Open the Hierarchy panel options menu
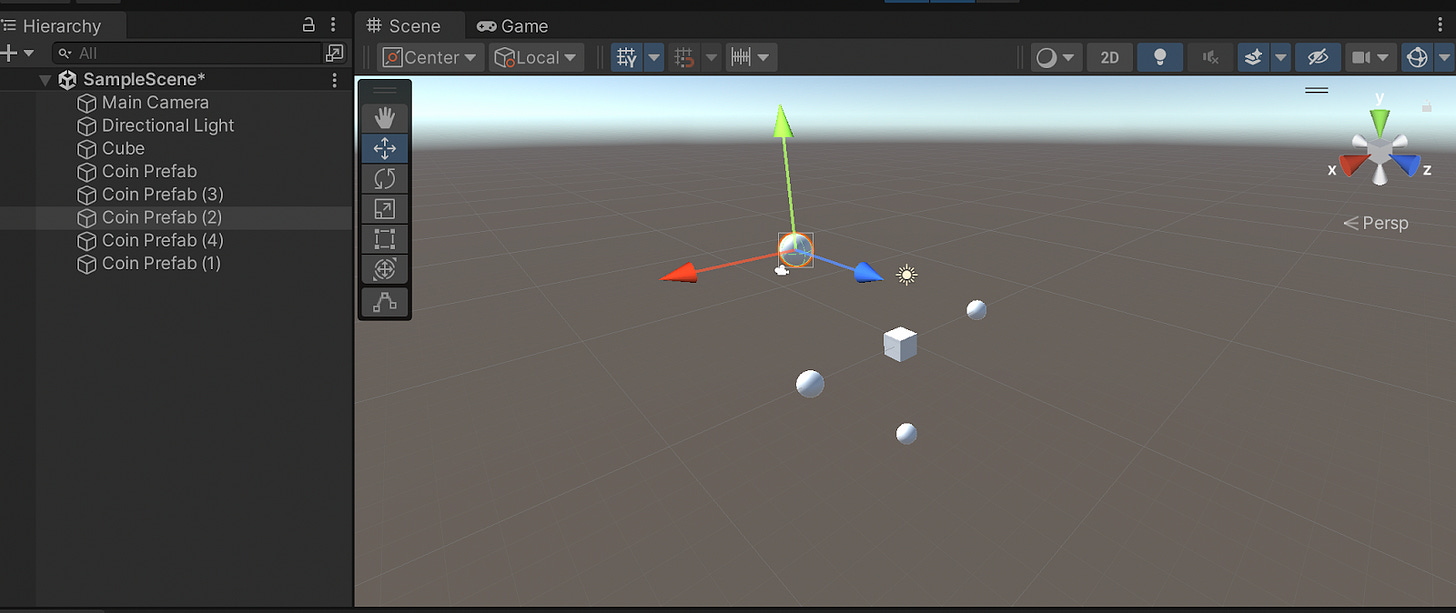This screenshot has width=1456, height=613. tap(333, 25)
